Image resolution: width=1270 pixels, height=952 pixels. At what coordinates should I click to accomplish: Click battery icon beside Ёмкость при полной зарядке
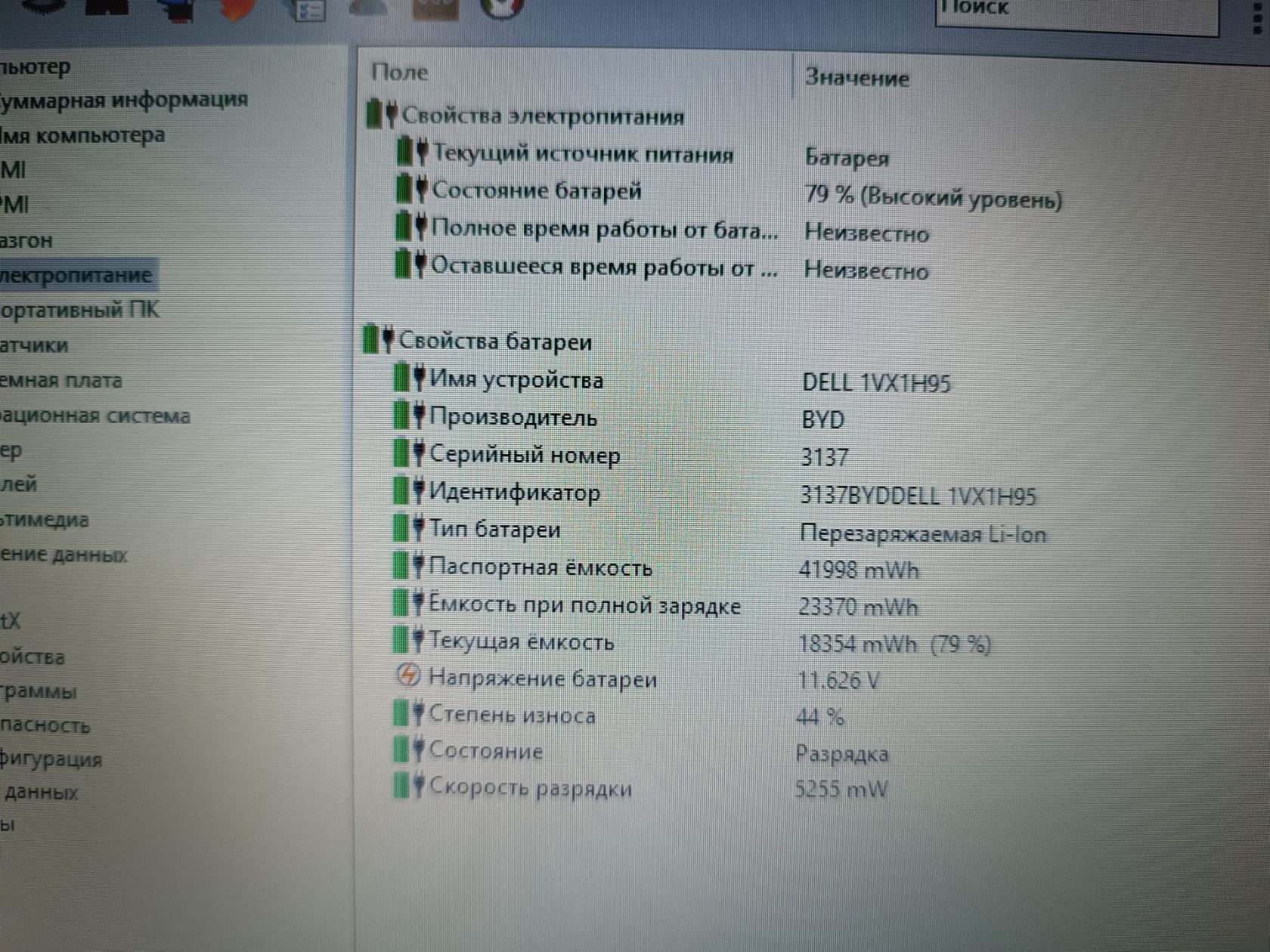click(410, 603)
